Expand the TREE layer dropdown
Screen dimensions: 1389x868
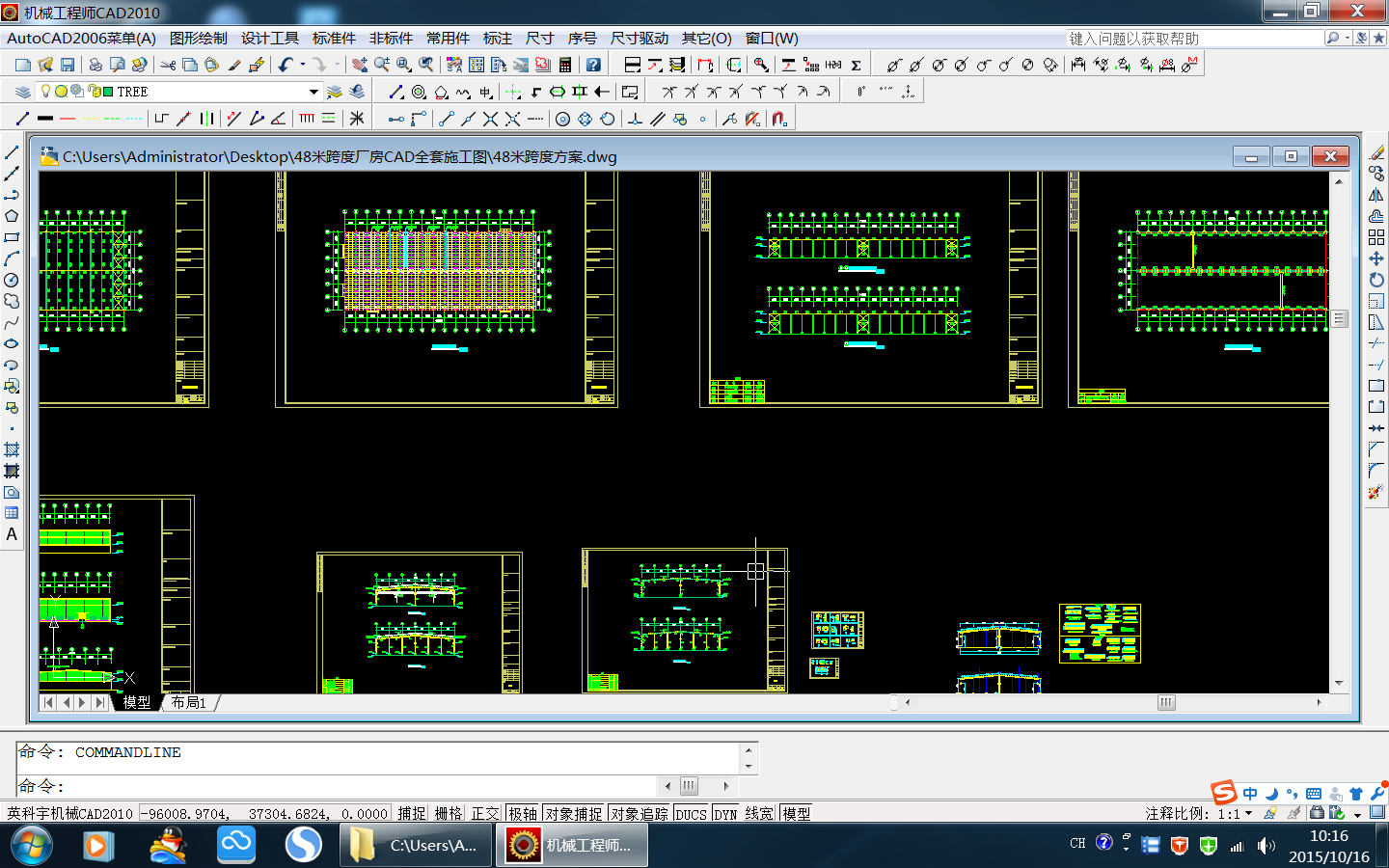[313, 92]
